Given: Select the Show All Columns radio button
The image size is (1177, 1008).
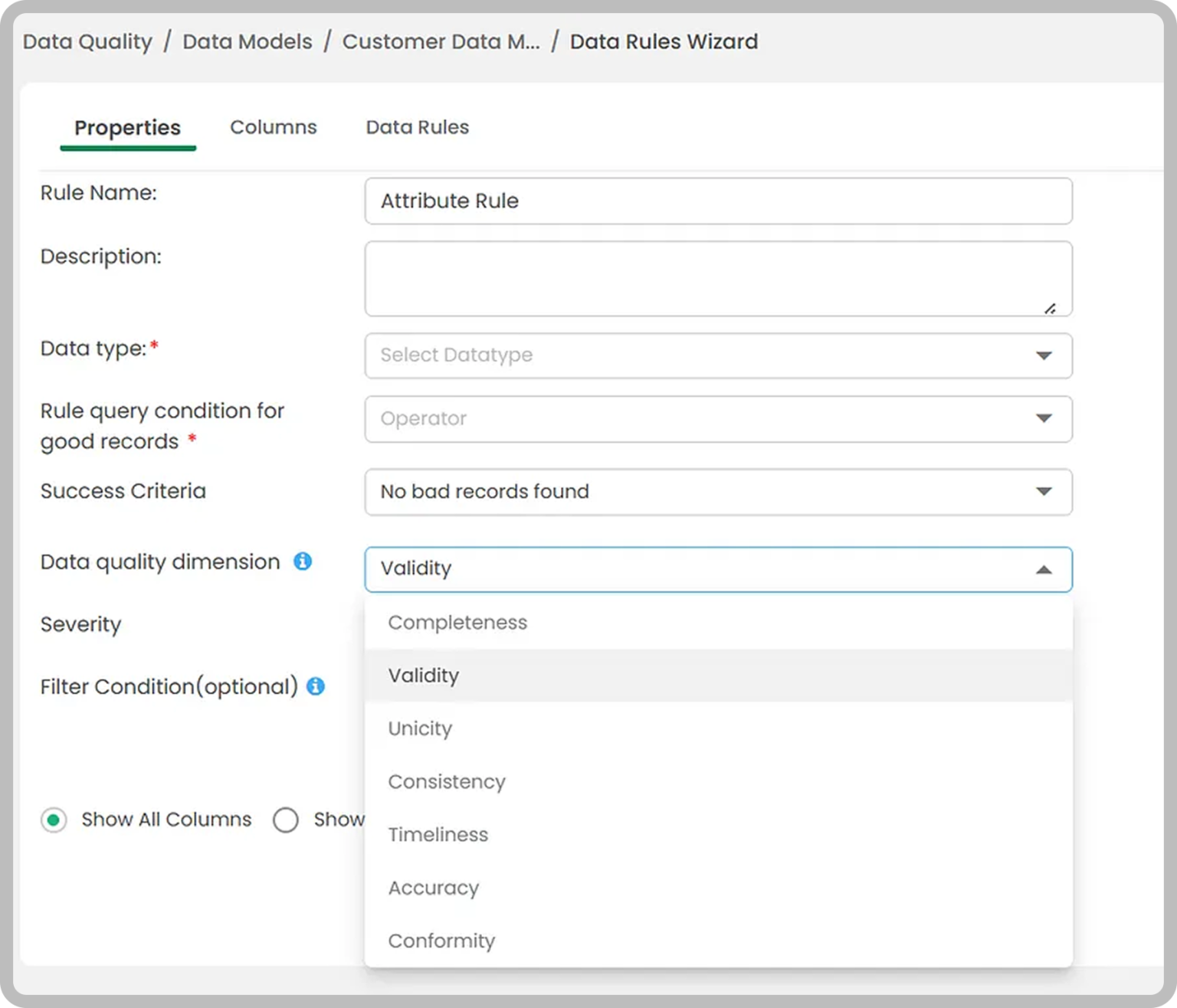Looking at the screenshot, I should pos(54,820).
